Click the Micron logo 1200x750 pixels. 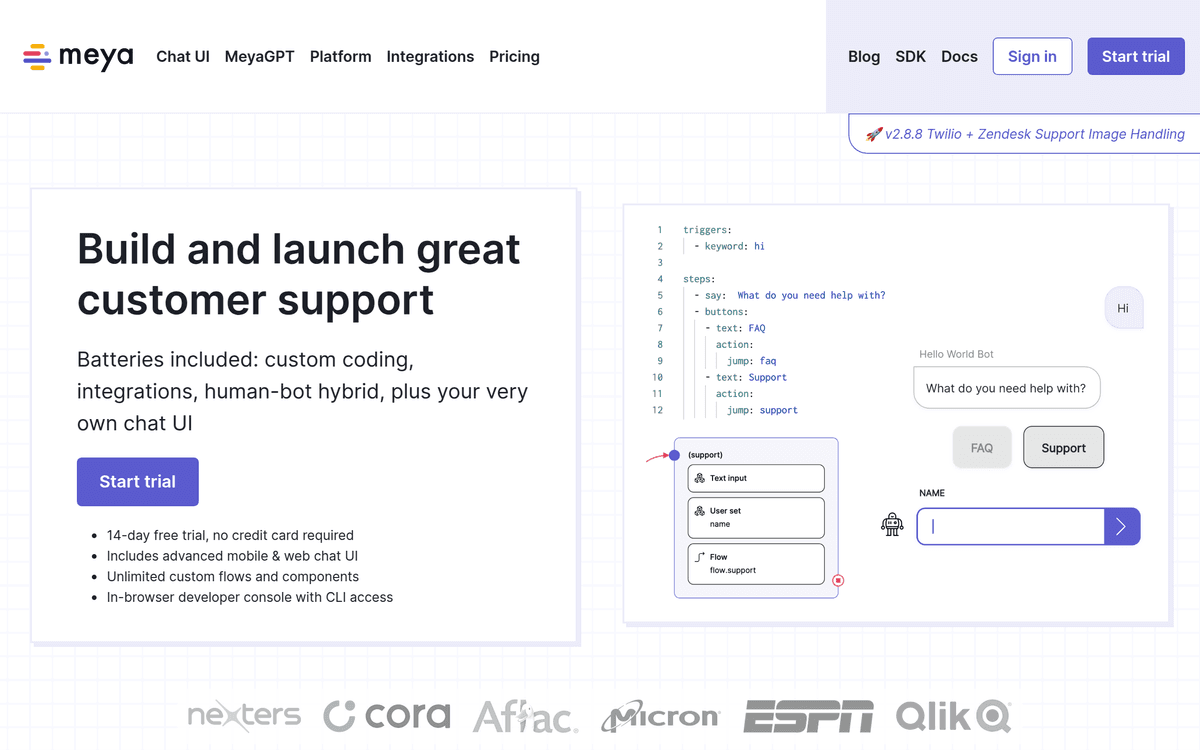pyautogui.click(x=660, y=717)
